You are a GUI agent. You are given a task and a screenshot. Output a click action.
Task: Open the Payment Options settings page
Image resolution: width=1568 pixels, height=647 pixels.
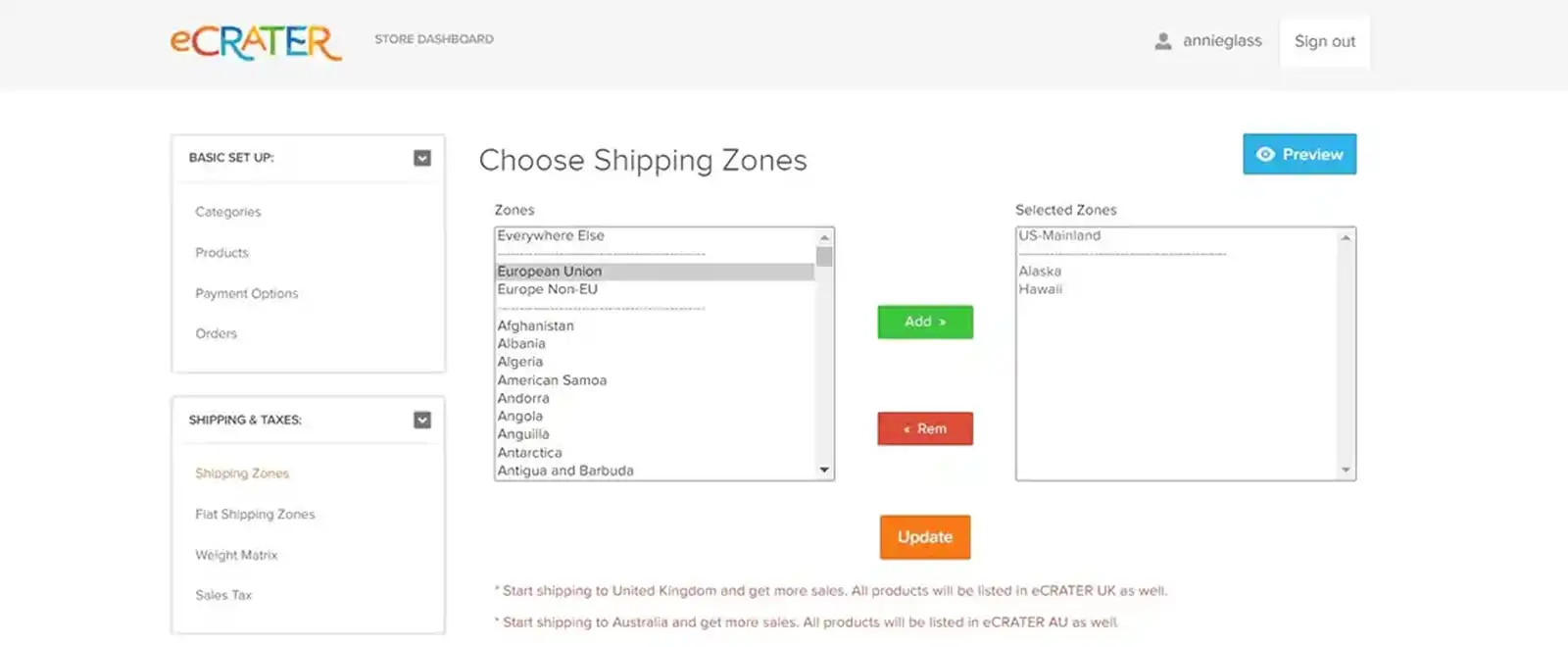[246, 293]
